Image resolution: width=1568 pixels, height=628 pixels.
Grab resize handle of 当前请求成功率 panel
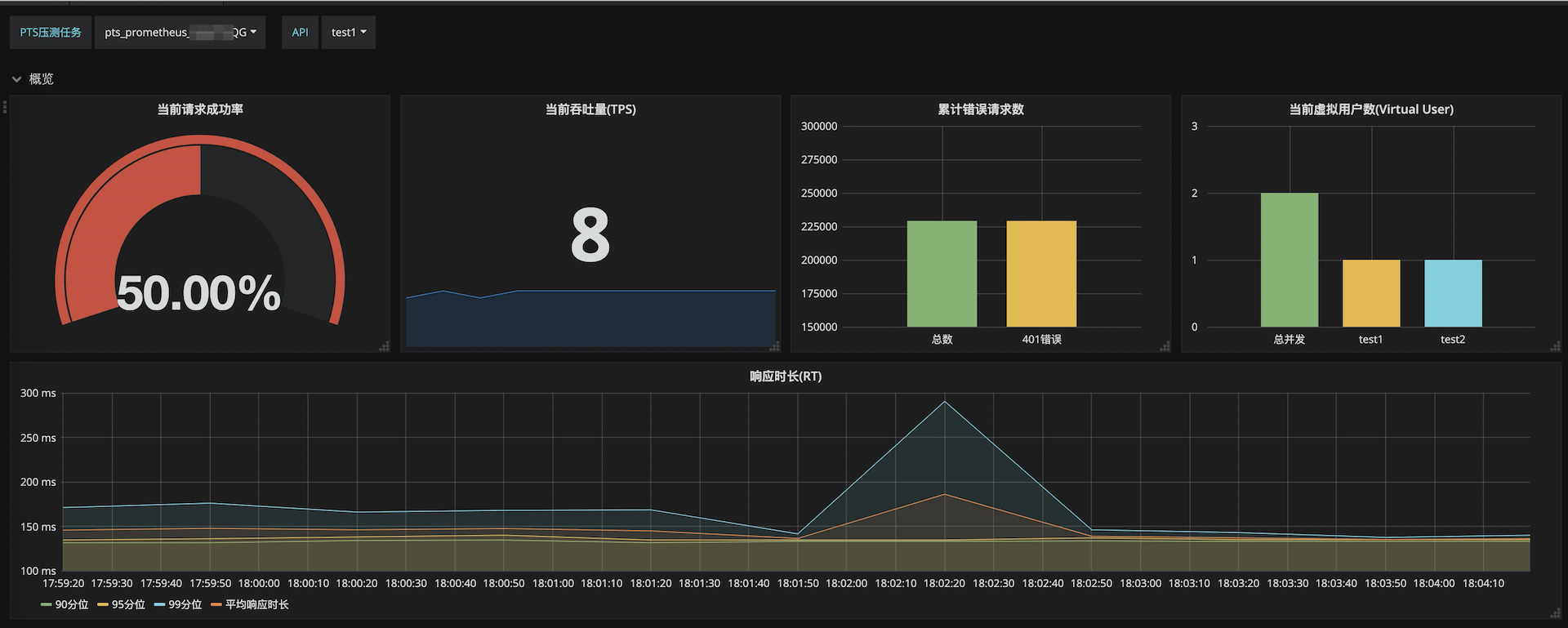tap(384, 346)
